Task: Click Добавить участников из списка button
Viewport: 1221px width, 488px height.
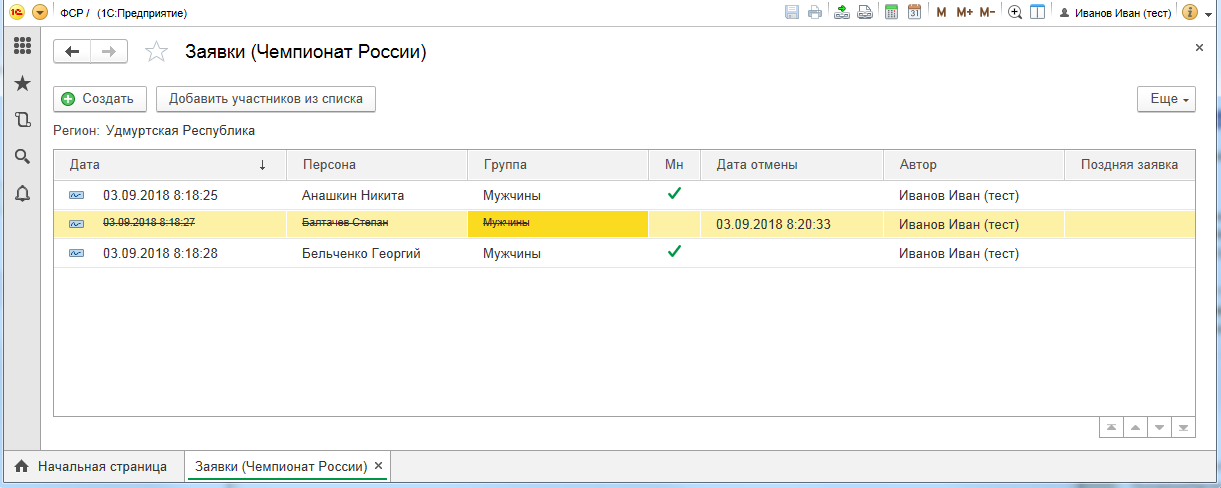Action: tap(266, 99)
